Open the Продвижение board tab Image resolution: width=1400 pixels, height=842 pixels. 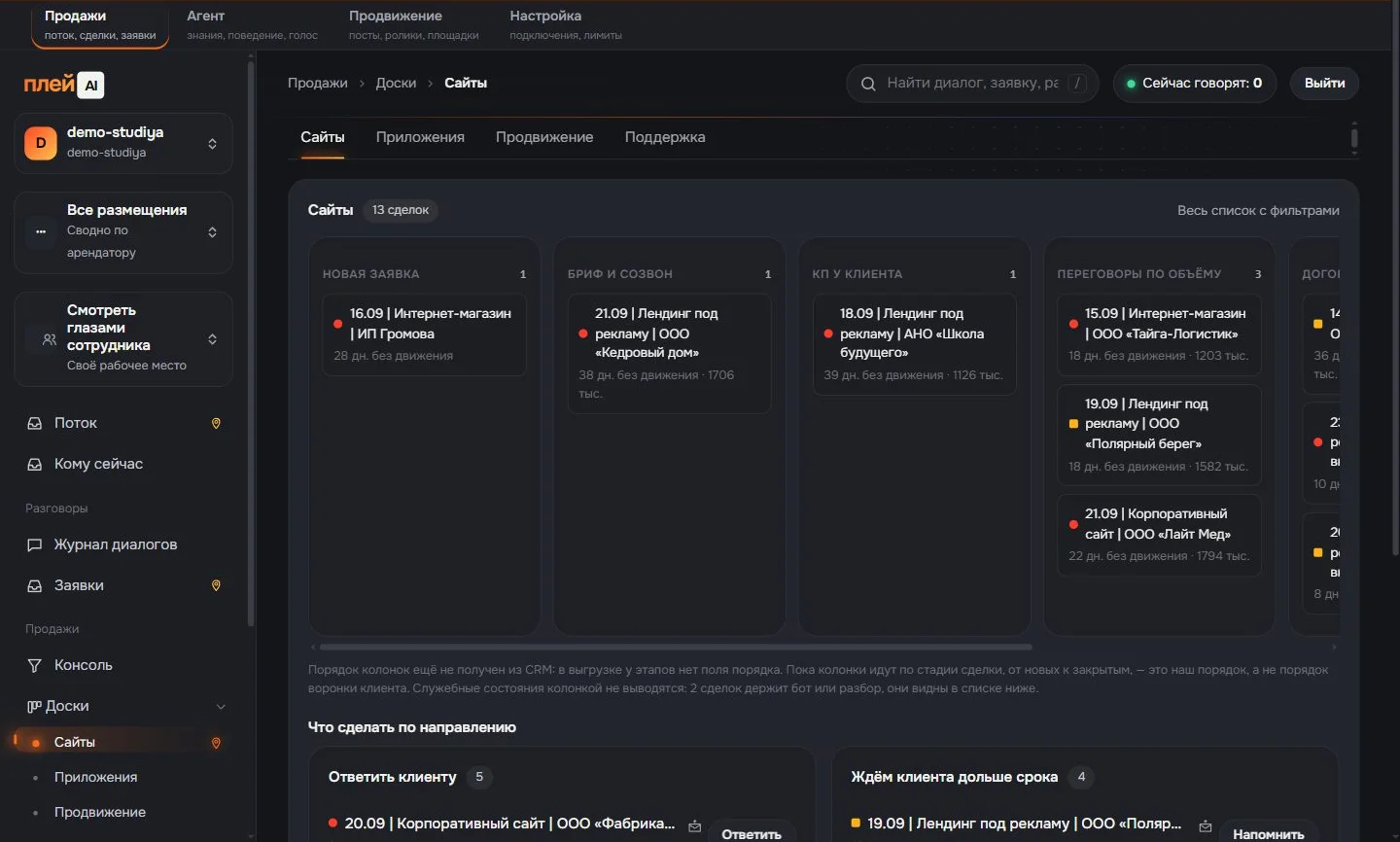(544, 137)
